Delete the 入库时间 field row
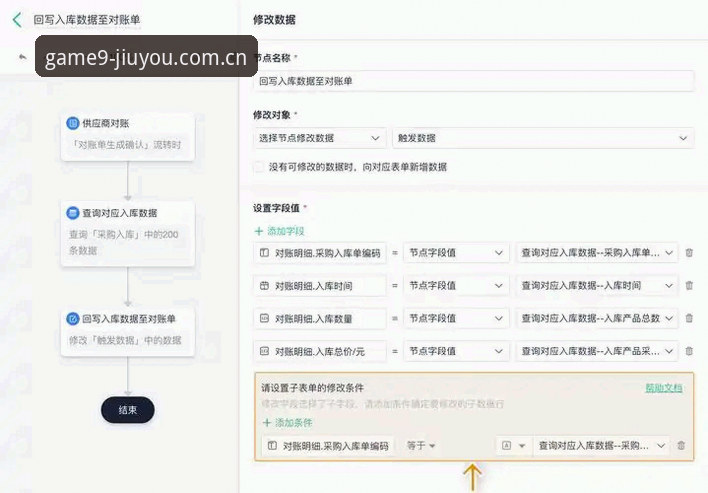The width and height of the screenshot is (708, 493). point(689,285)
